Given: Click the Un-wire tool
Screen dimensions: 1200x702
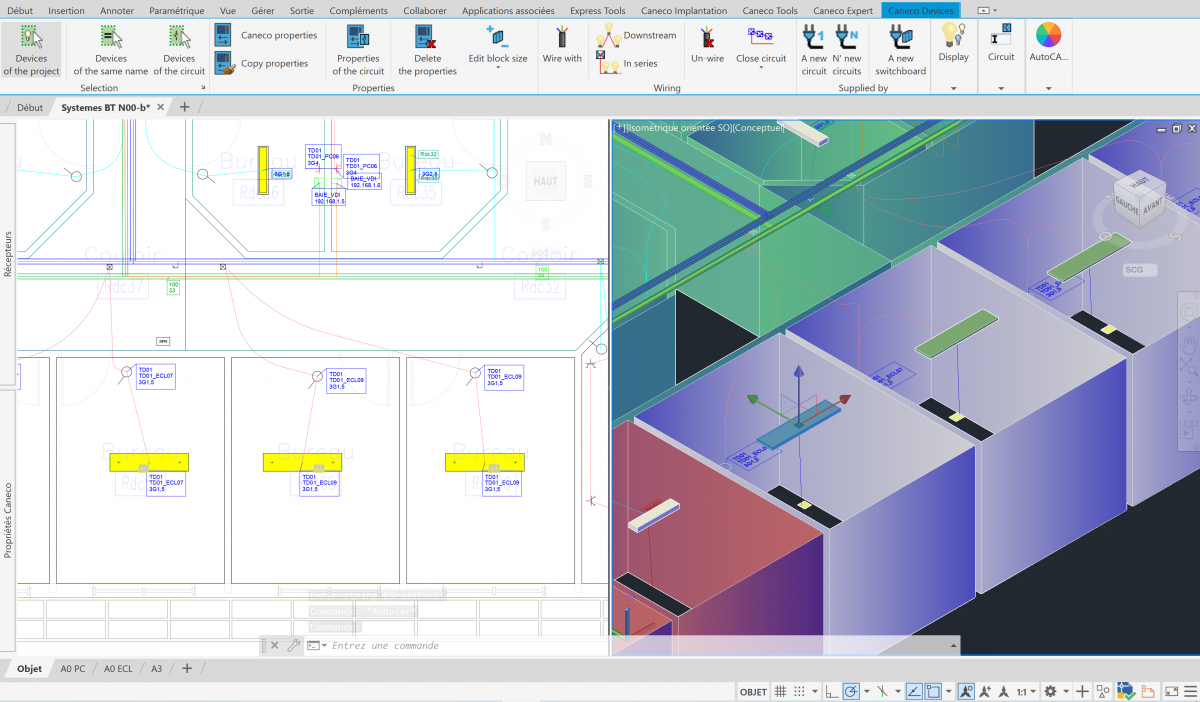Looking at the screenshot, I should (x=707, y=45).
